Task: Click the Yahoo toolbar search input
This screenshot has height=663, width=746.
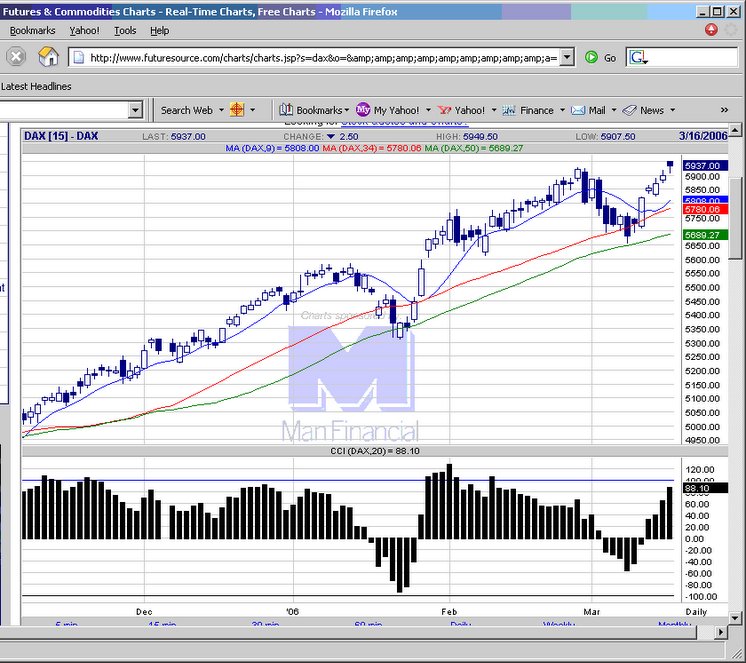Action: click(x=64, y=110)
